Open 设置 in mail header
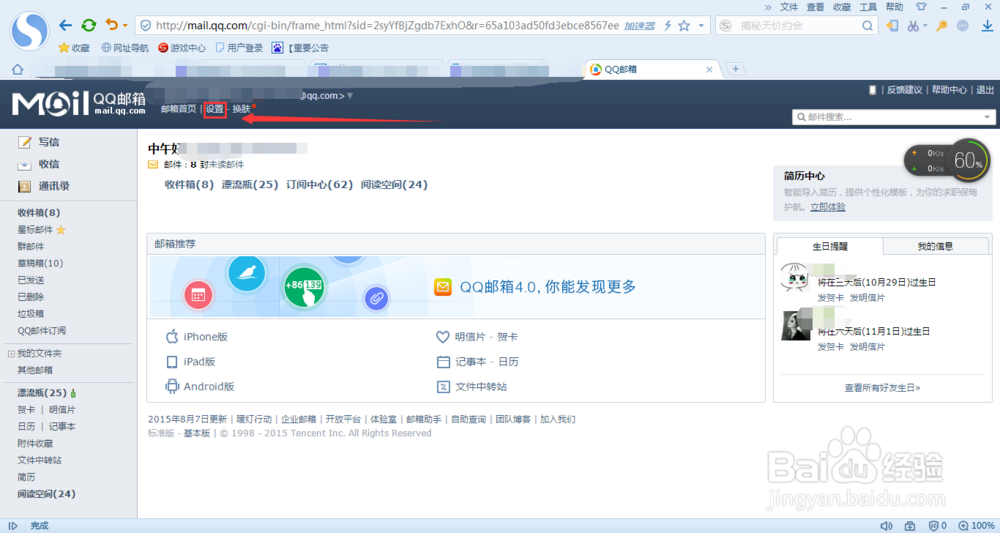 pos(215,109)
